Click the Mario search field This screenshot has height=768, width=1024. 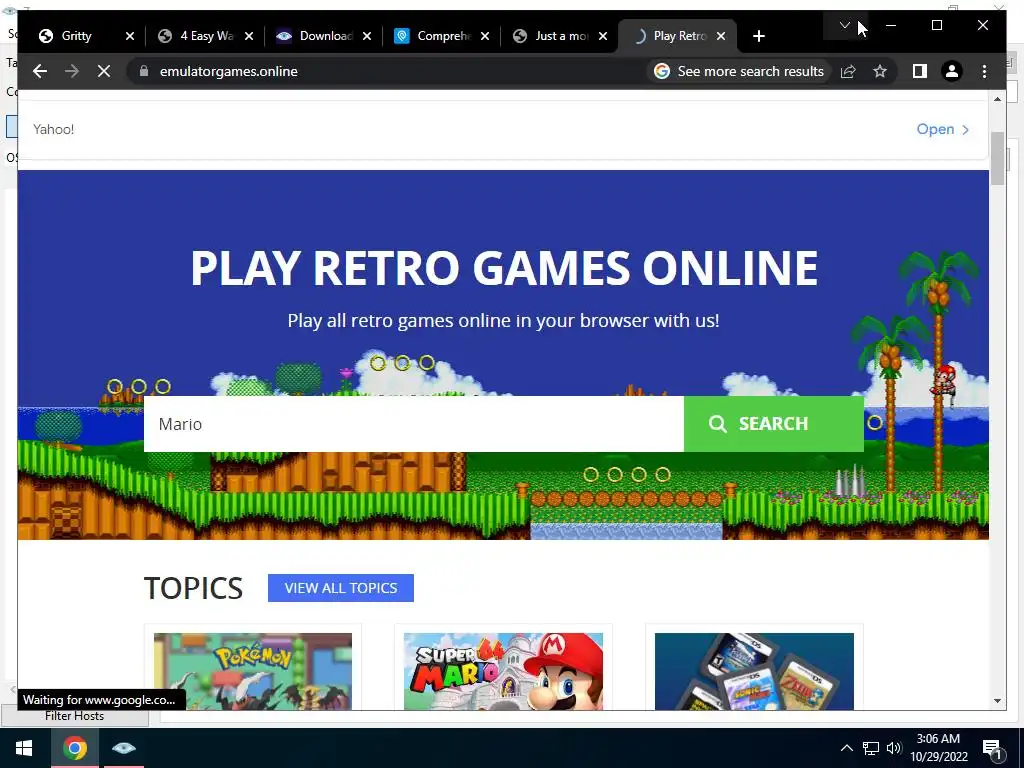point(413,424)
